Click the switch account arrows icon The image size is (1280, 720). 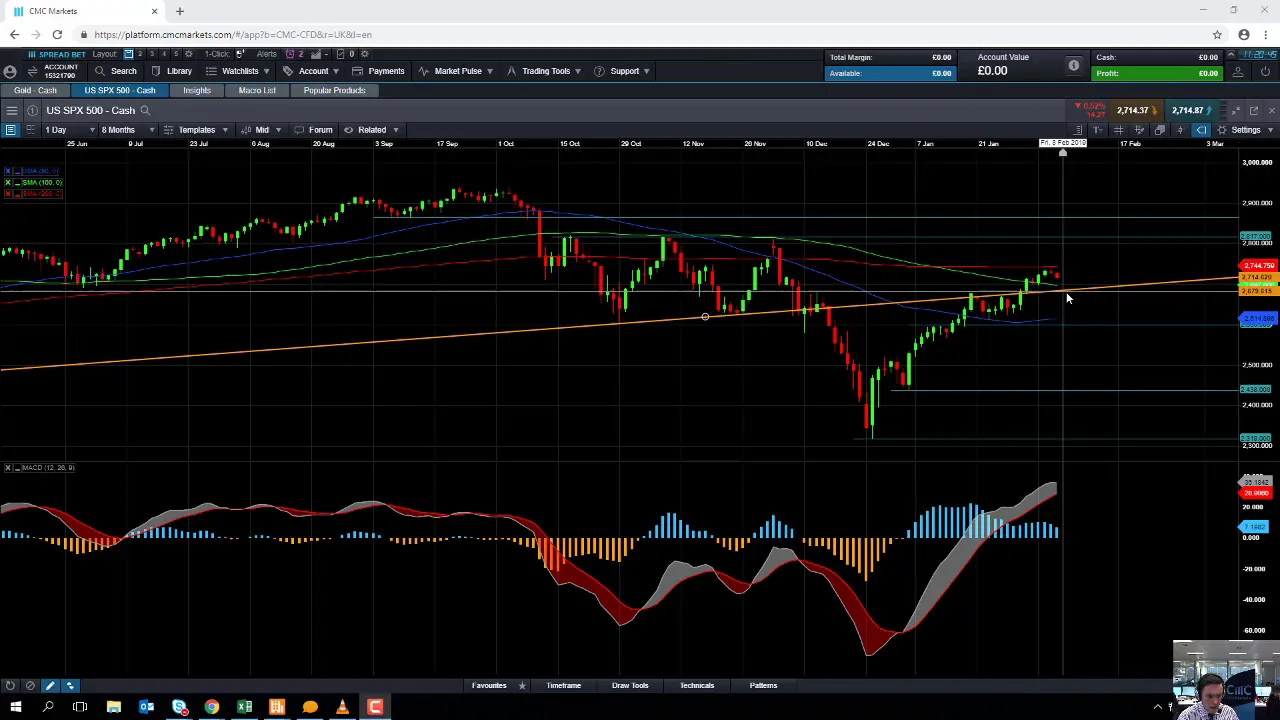coord(32,71)
